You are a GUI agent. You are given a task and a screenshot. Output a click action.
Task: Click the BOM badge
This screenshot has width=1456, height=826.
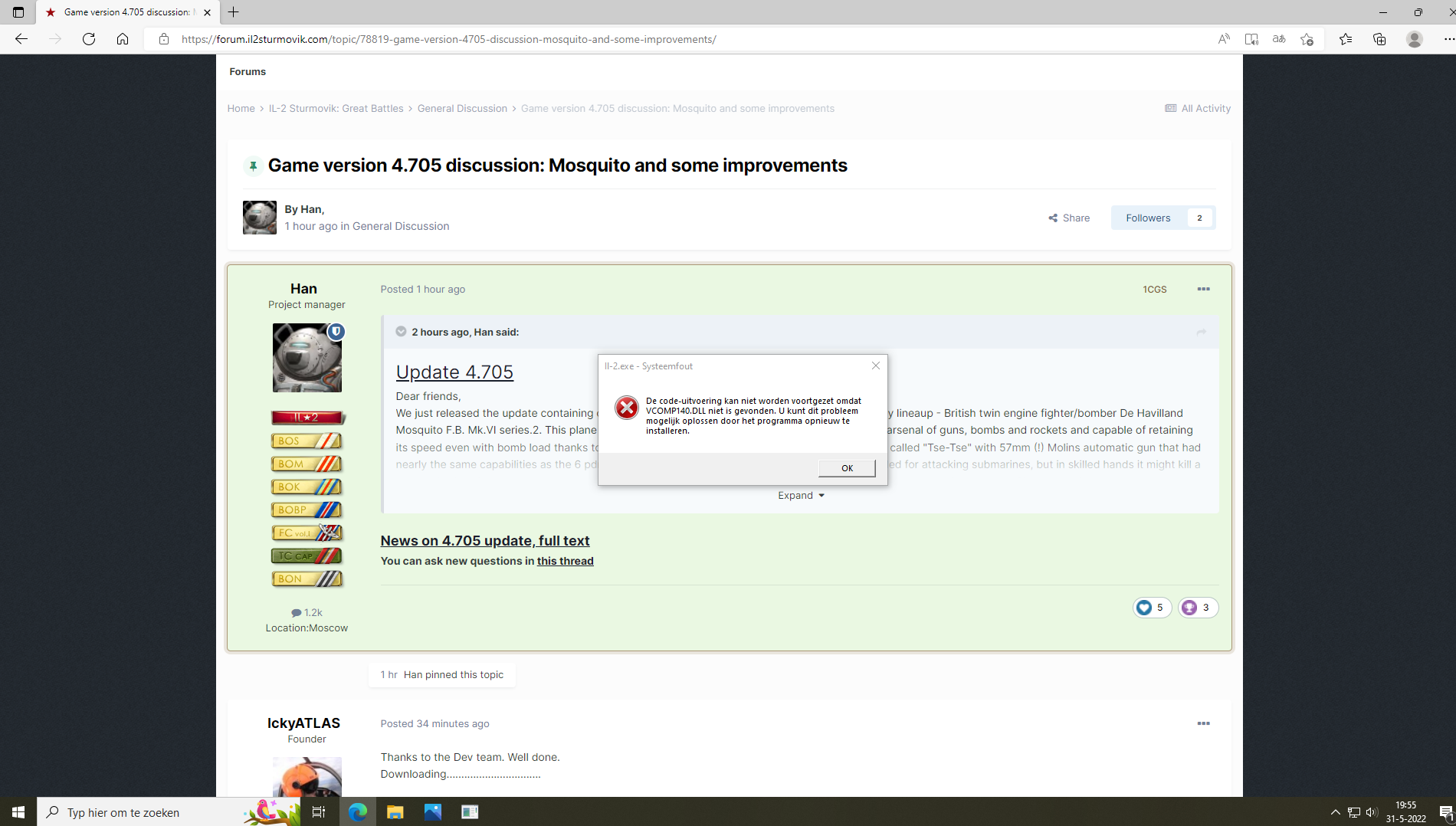click(x=307, y=464)
